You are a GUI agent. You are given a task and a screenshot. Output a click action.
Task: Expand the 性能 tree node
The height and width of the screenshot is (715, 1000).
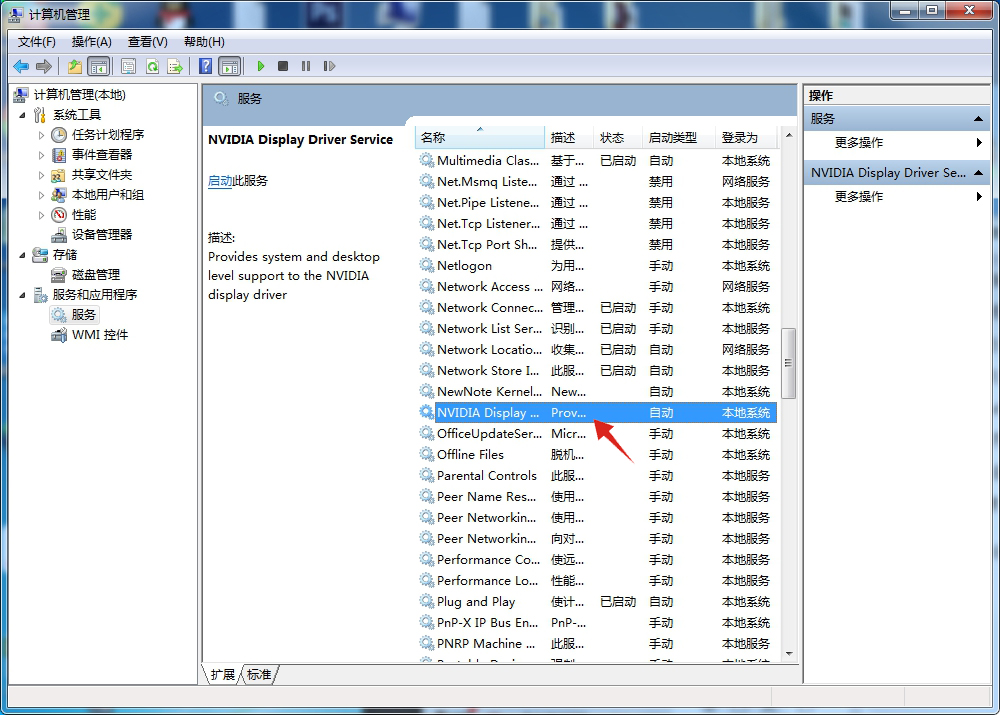pyautogui.click(x=41, y=215)
